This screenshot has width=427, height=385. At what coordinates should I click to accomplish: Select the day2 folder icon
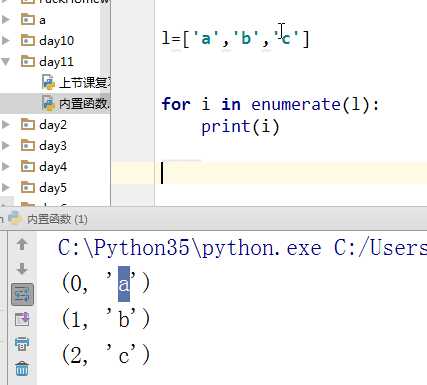click(28, 124)
